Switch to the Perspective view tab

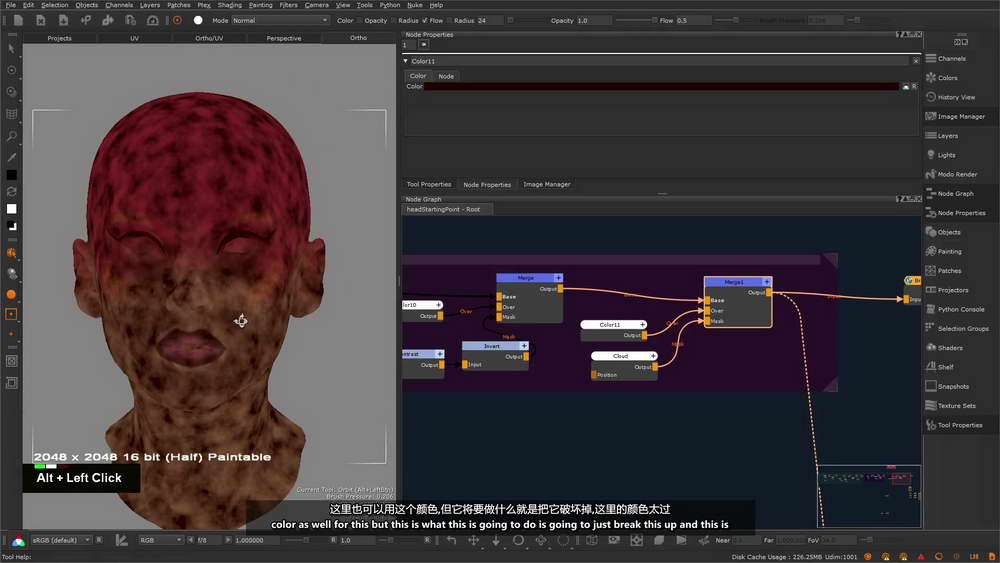(x=284, y=38)
